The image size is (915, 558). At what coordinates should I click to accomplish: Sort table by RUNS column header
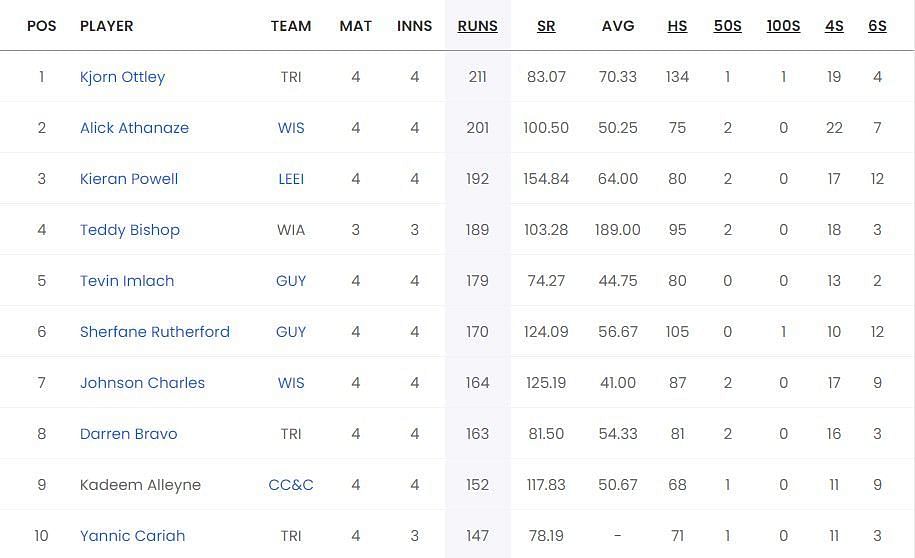click(477, 26)
